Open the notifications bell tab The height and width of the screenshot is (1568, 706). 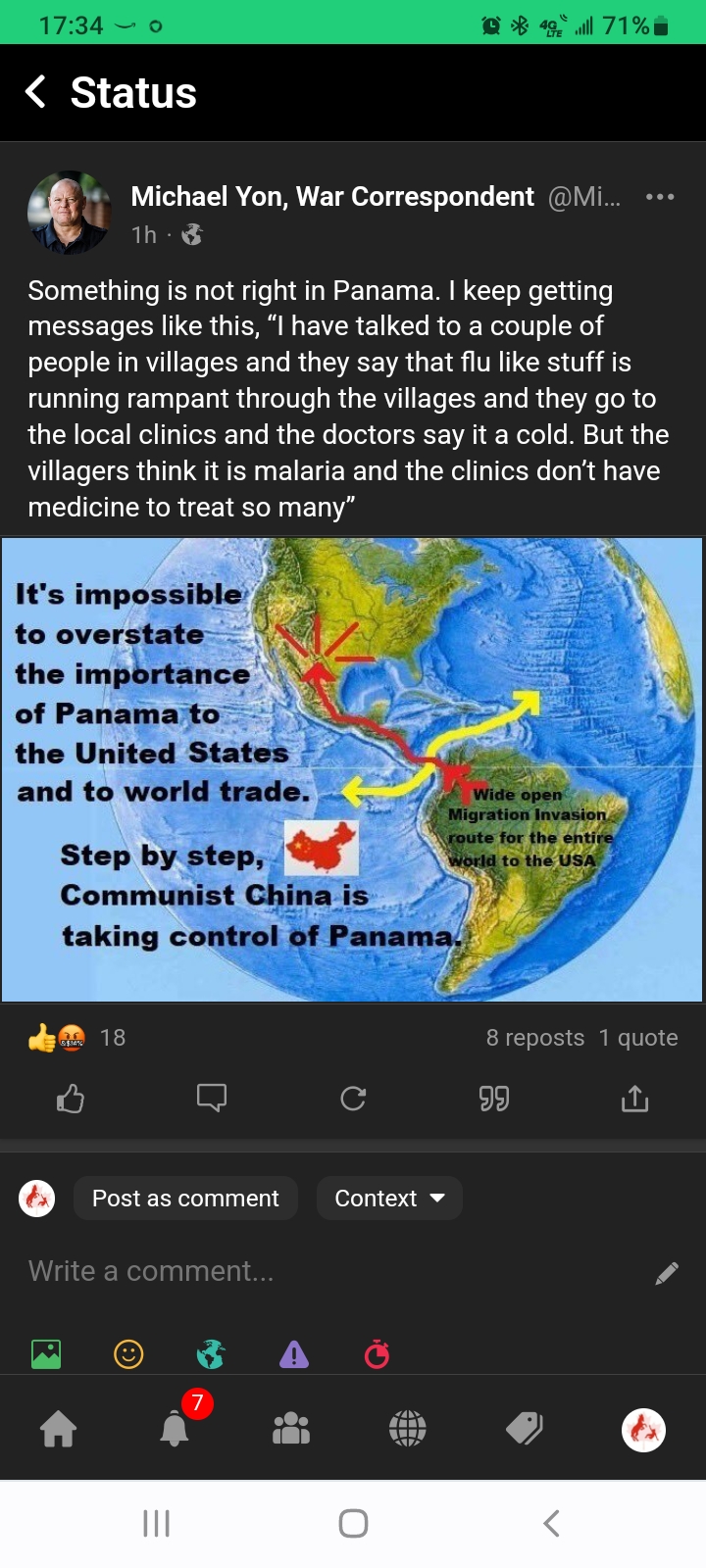click(x=175, y=1429)
